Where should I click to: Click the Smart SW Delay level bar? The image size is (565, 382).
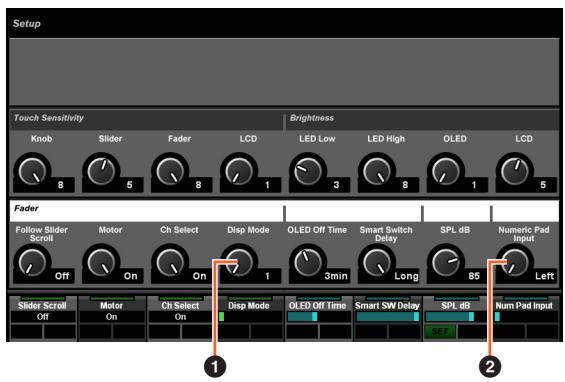[x=388, y=317]
